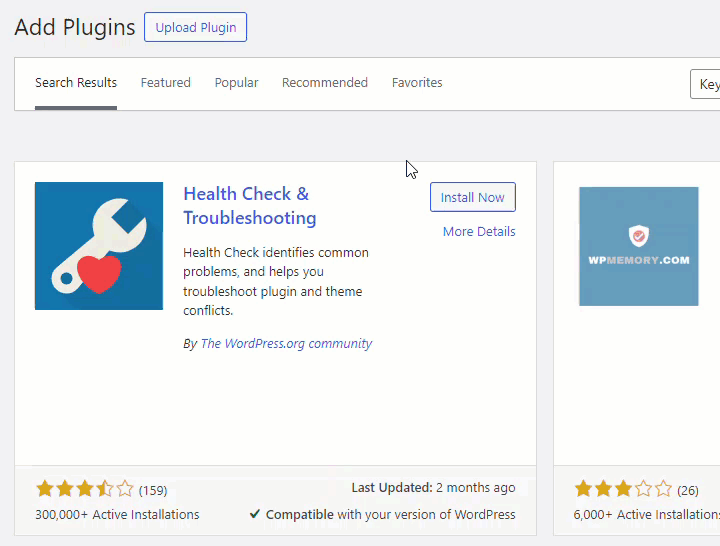This screenshot has height=546, width=720.
Task: Click the Health Check wrench-heart plugin icon
Action: point(99,246)
